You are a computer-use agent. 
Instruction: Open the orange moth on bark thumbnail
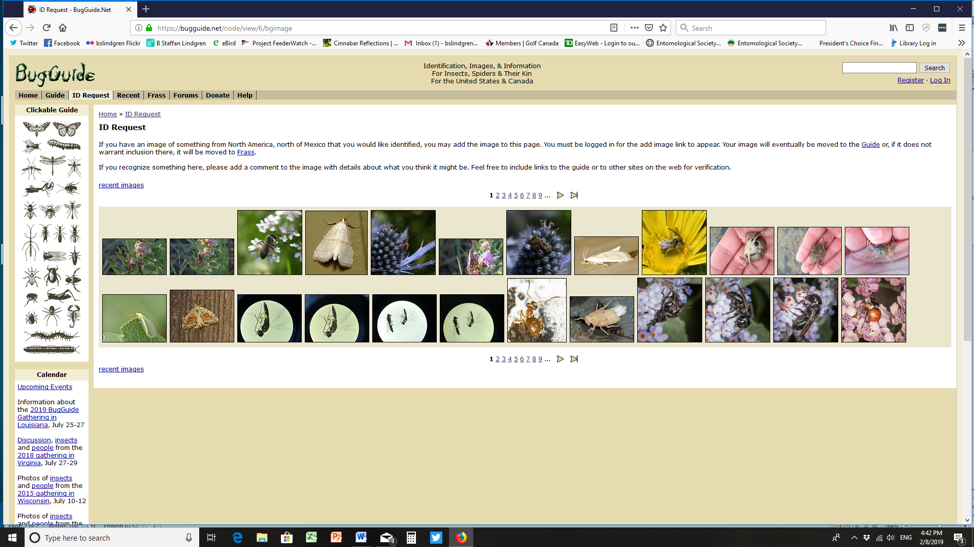tap(202, 316)
